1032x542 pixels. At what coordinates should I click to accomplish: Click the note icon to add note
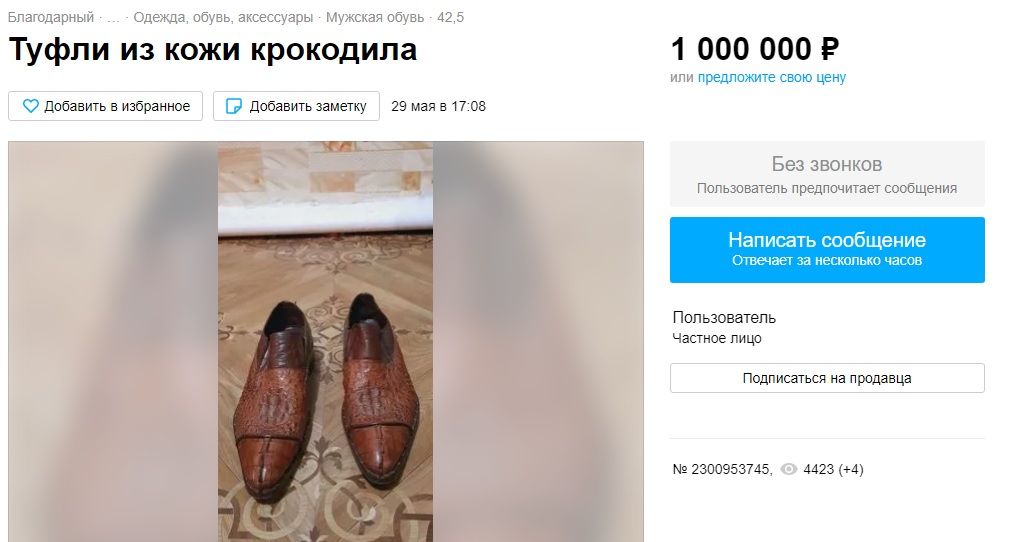234,106
